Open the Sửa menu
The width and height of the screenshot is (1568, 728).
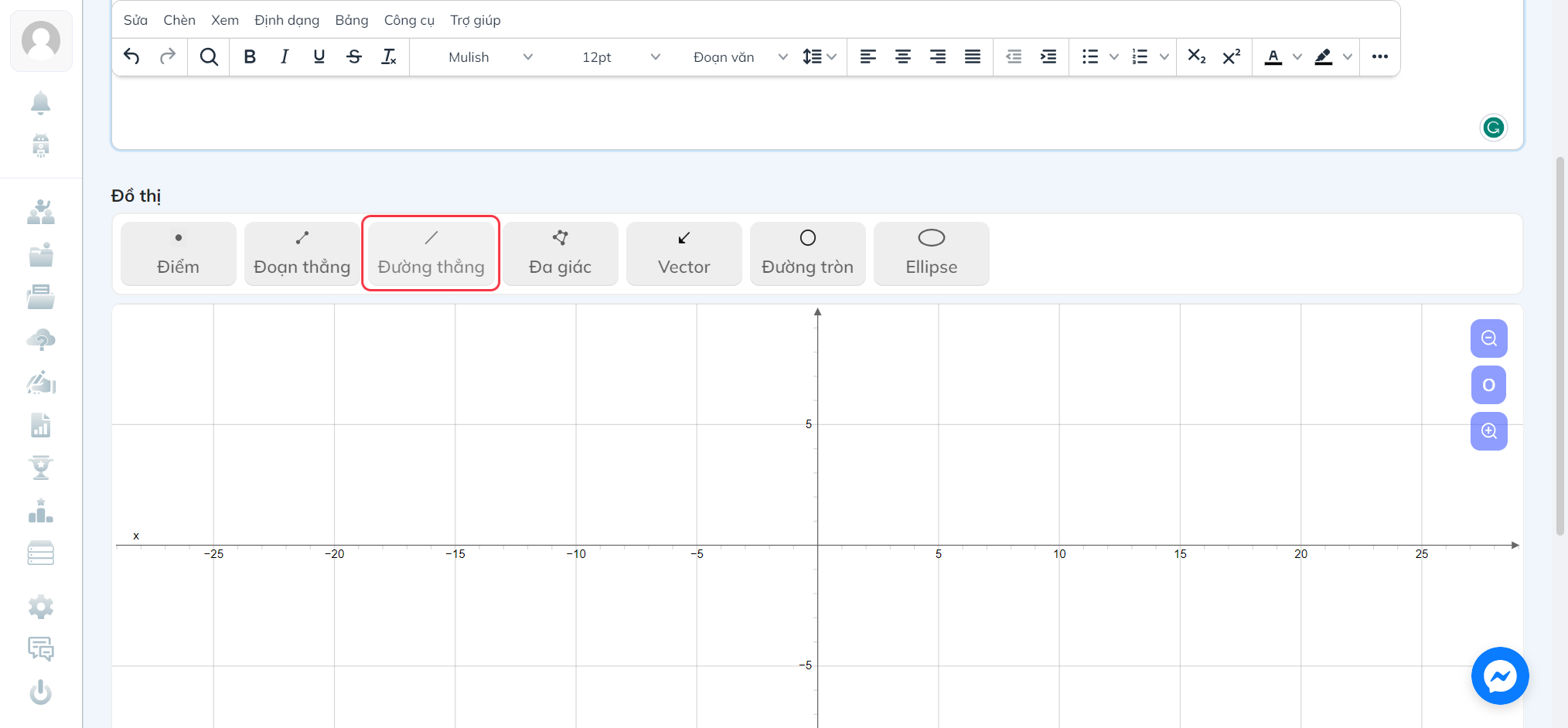point(135,20)
